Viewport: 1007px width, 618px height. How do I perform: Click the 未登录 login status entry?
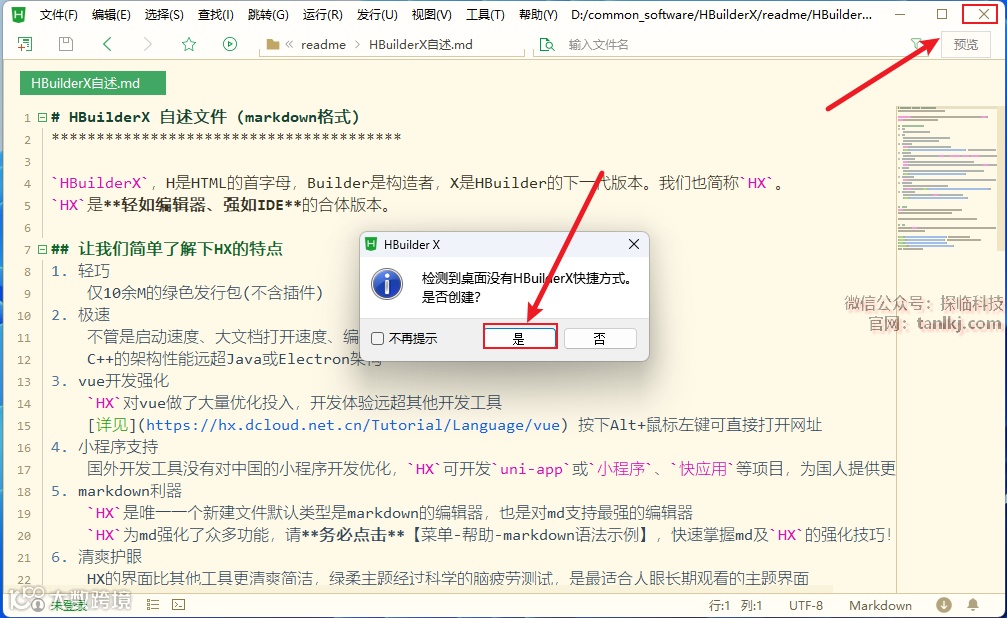[x=69, y=605]
